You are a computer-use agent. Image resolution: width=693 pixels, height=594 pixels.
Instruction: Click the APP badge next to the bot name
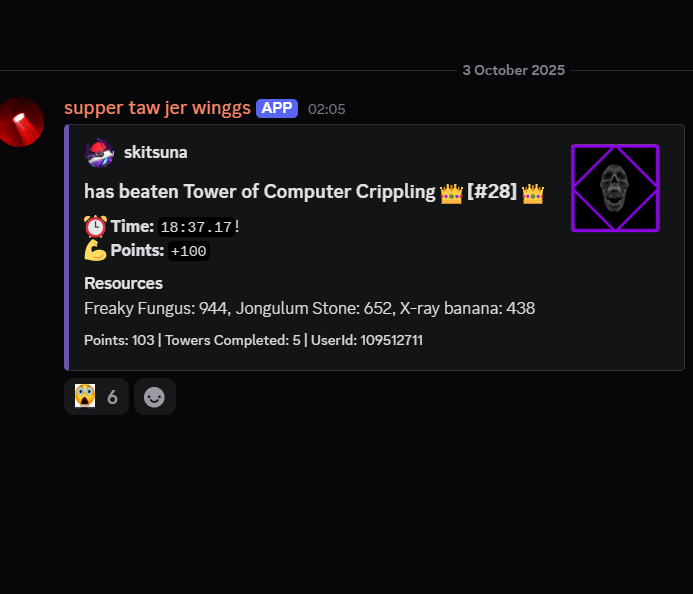(277, 108)
